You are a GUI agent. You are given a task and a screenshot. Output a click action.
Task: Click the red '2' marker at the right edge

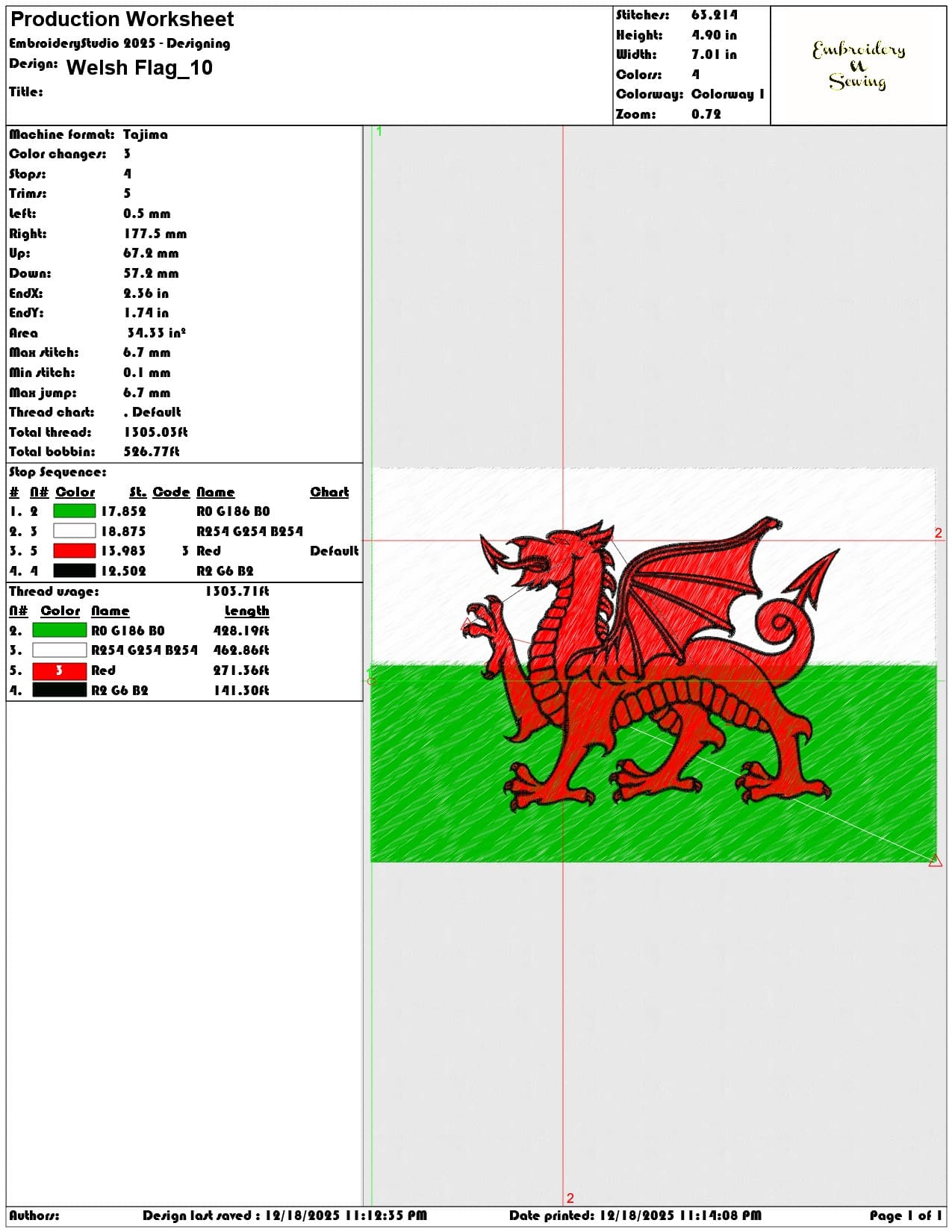click(x=939, y=533)
